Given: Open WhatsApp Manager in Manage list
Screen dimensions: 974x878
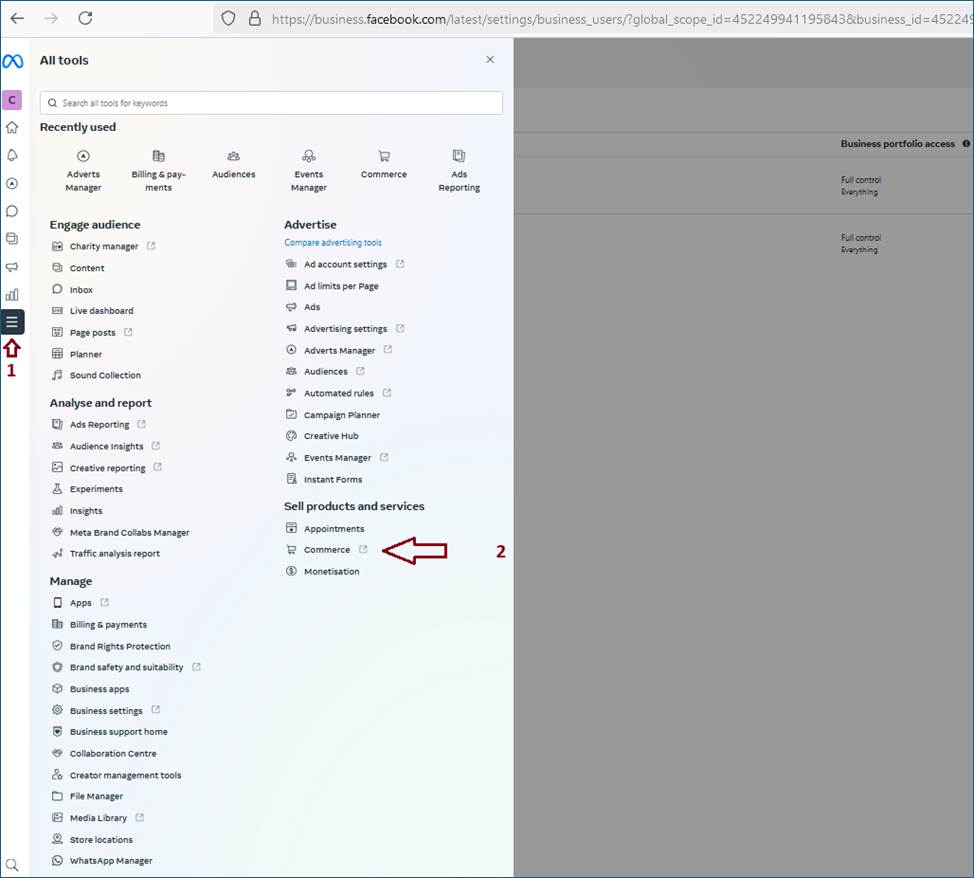Looking at the screenshot, I should 111,861.
